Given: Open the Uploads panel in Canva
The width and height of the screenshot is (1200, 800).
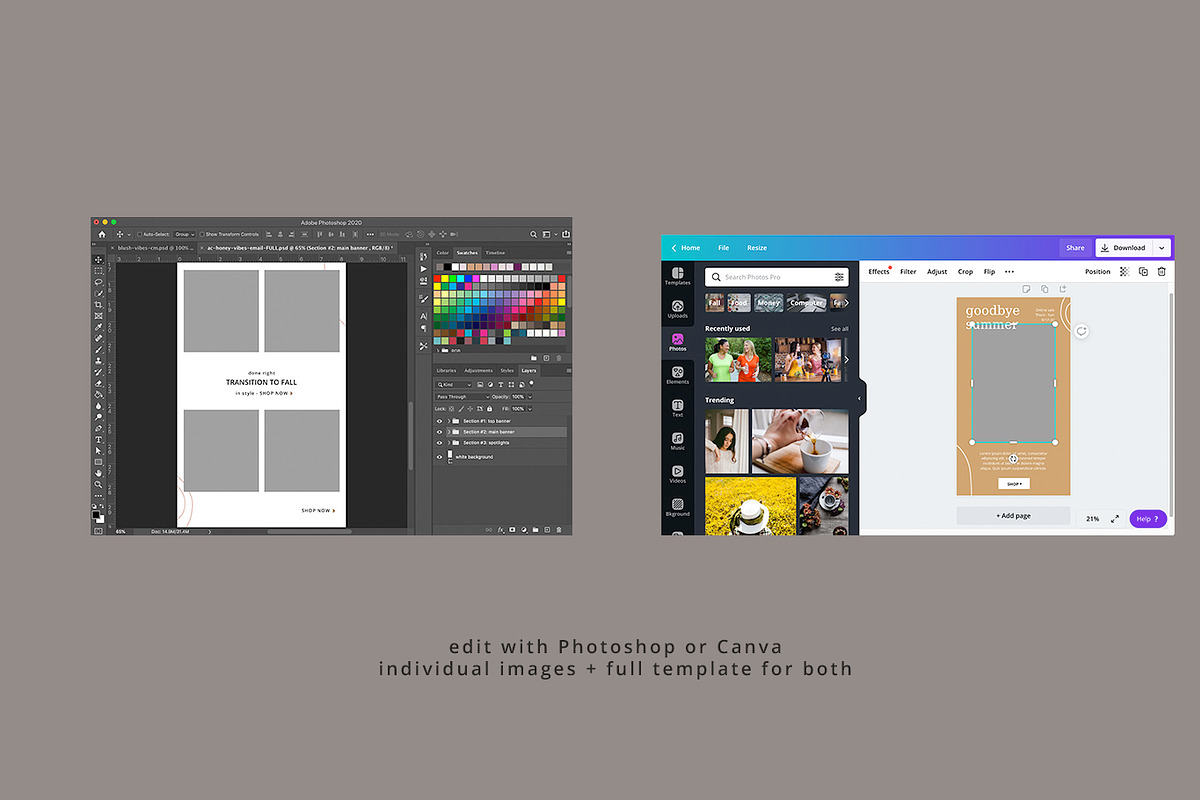Looking at the screenshot, I should click(x=678, y=308).
